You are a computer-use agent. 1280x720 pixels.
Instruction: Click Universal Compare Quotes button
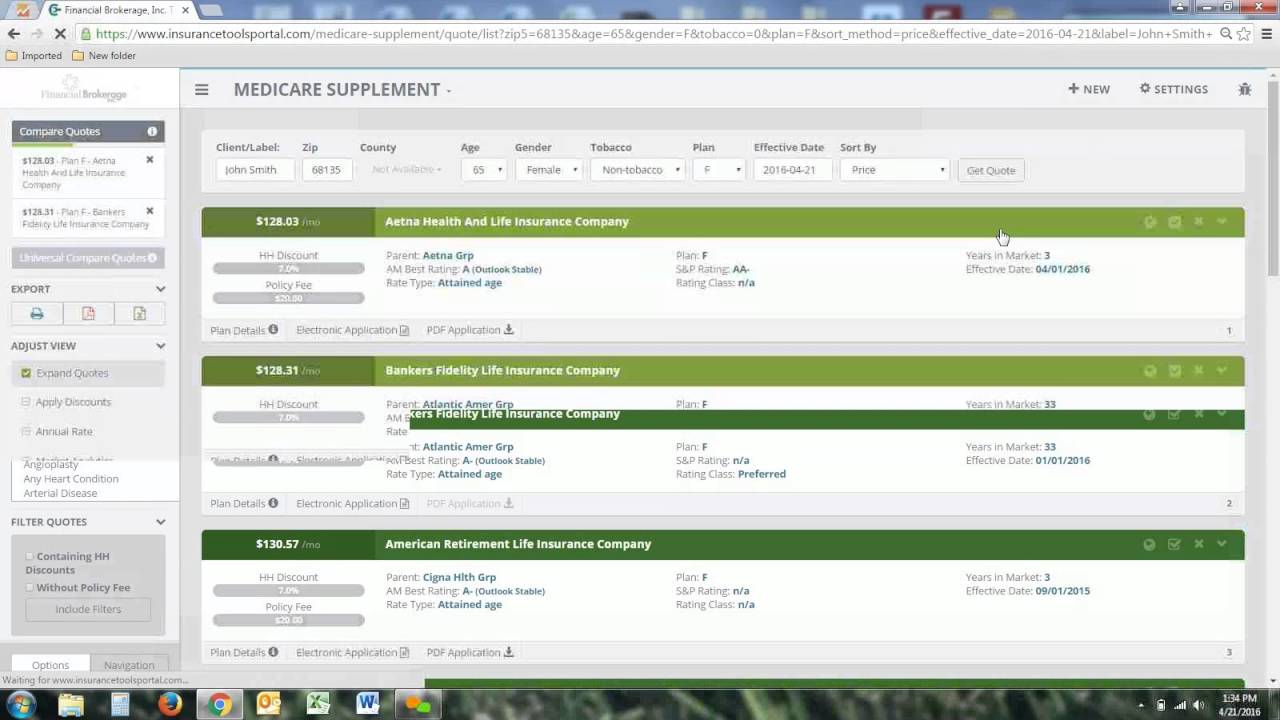(x=88, y=258)
